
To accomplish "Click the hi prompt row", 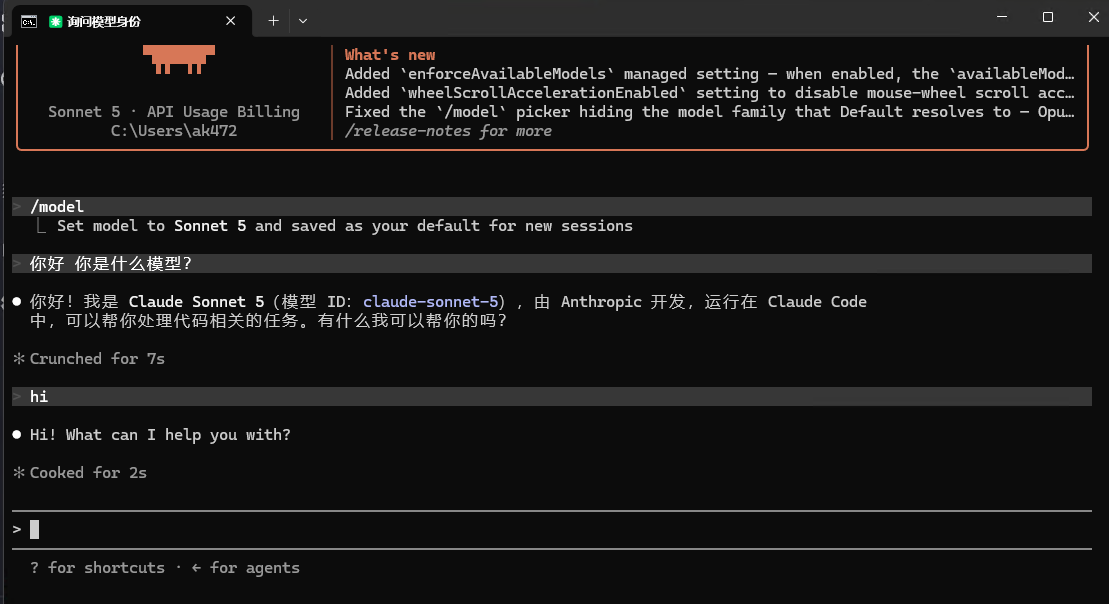I will [552, 397].
